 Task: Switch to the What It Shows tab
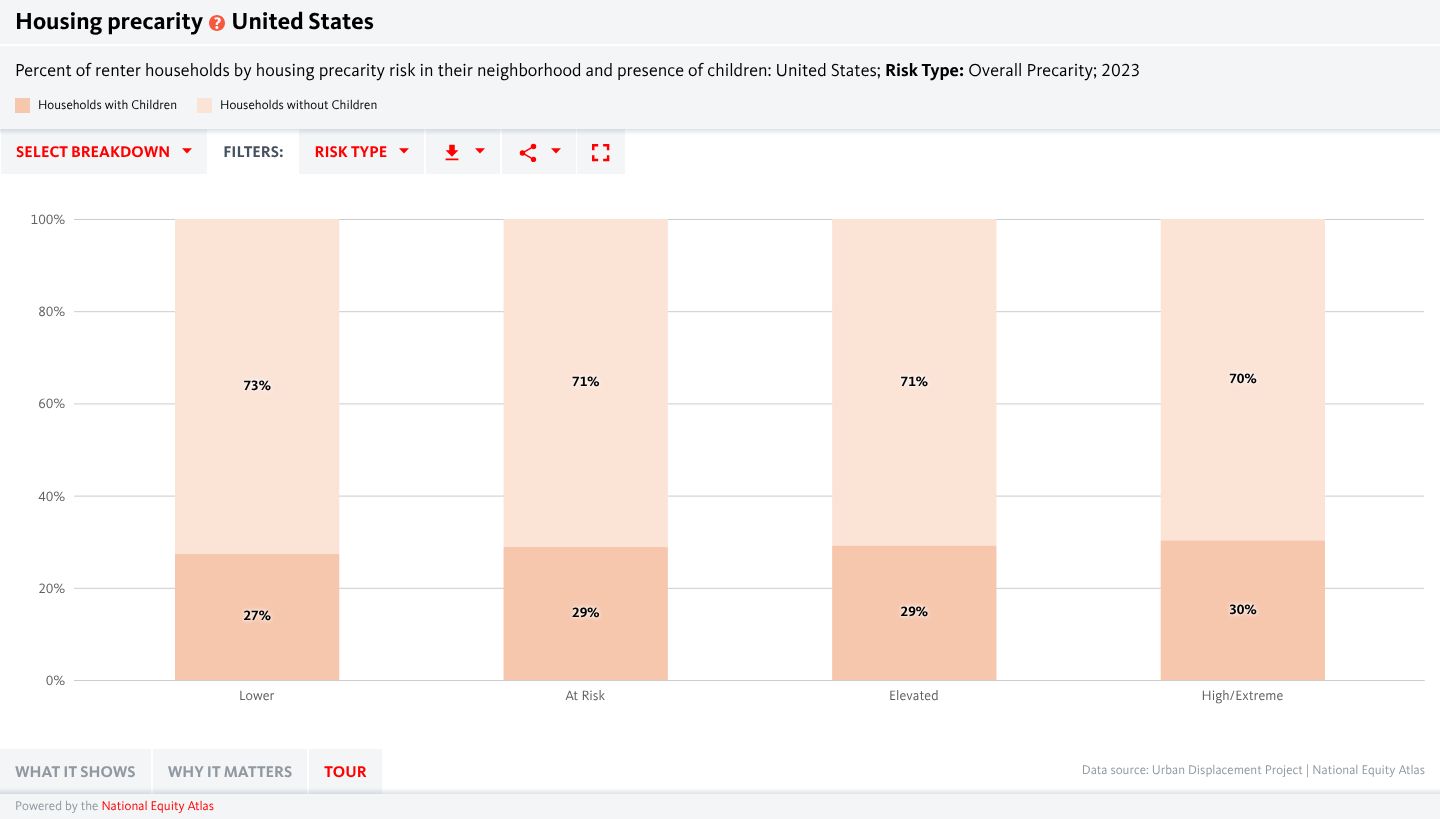(75, 771)
